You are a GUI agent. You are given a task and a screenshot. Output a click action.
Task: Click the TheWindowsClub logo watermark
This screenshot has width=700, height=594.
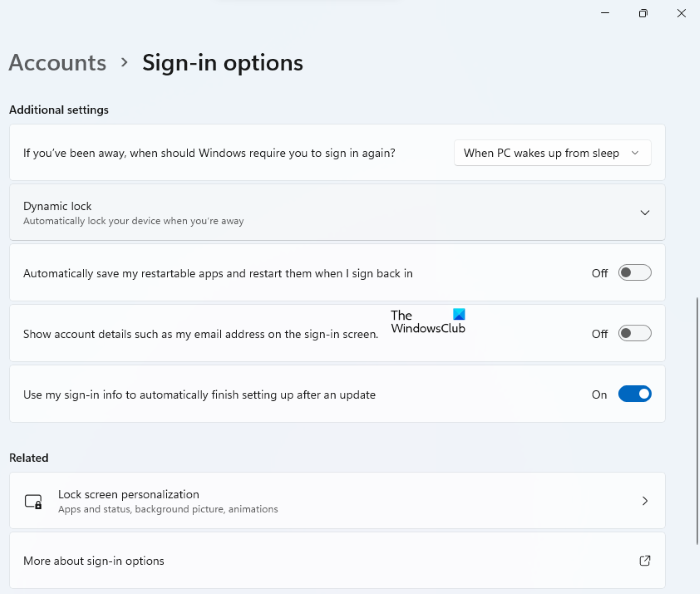(428, 321)
